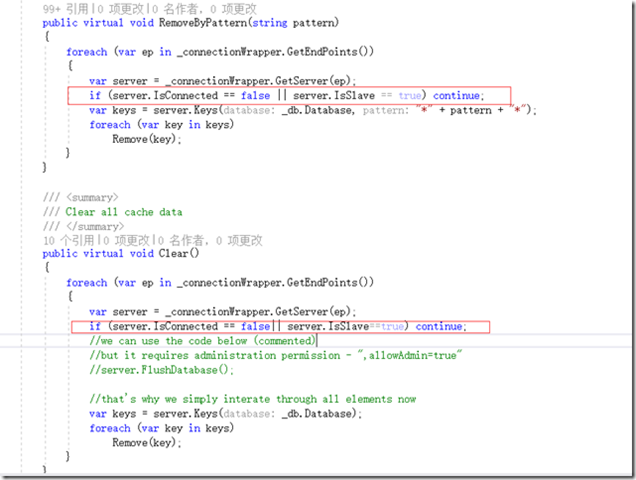Screen dimensions: 636x480
Task: Click '_db.Database' in RemoveByPattern's server.Keys call
Action: (316, 110)
